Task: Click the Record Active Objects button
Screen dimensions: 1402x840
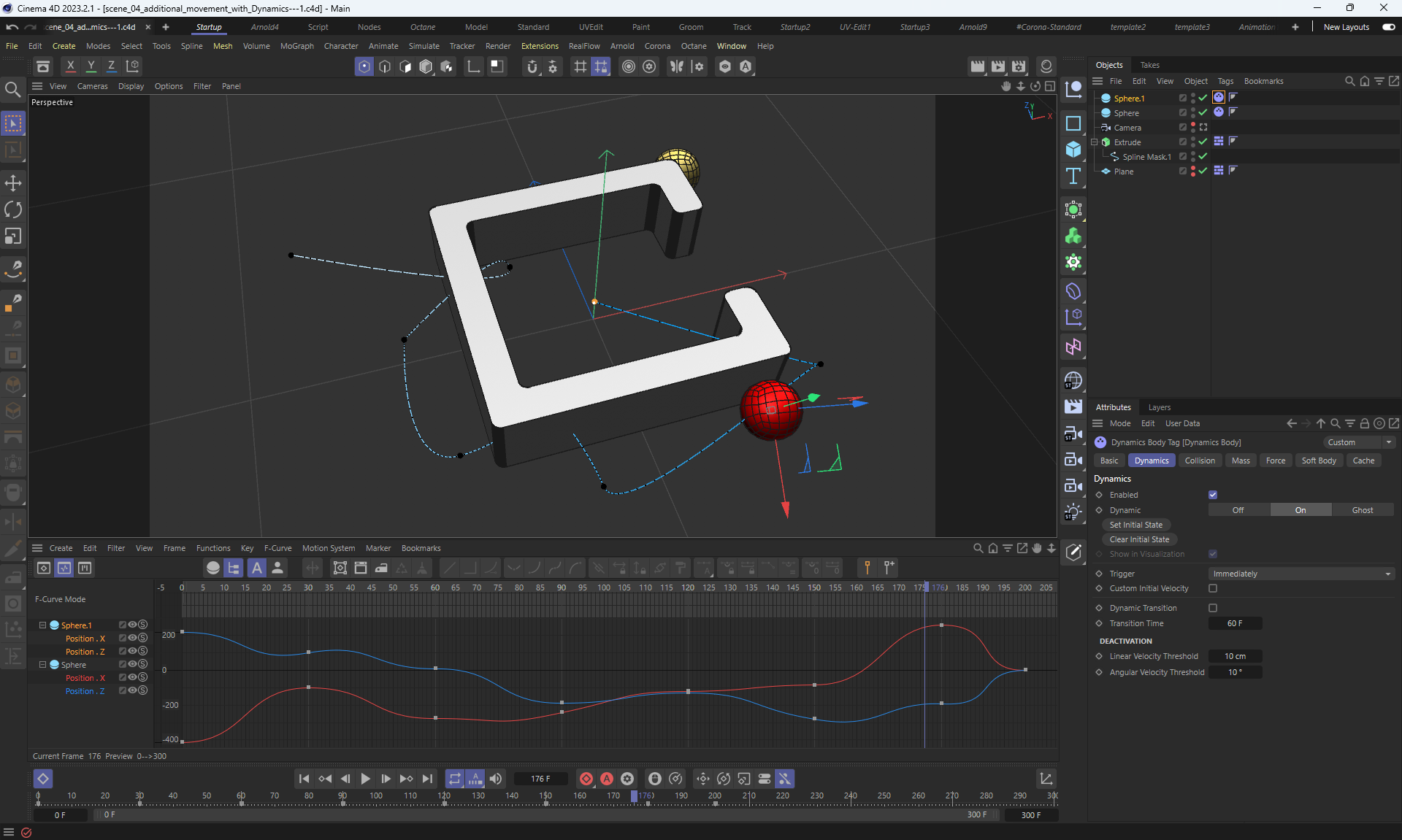Action: pyautogui.click(x=586, y=779)
